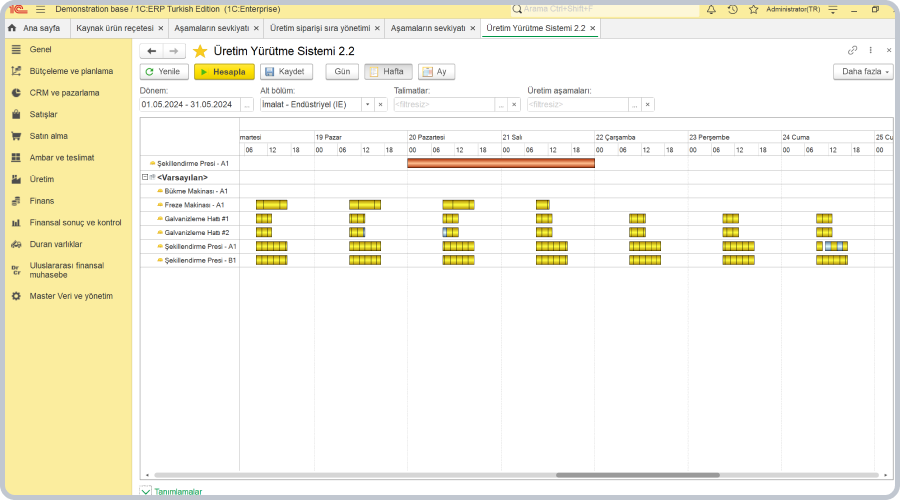Screen dimensions: 900x500
Task: Open Satın alma section
Action: click(48, 136)
